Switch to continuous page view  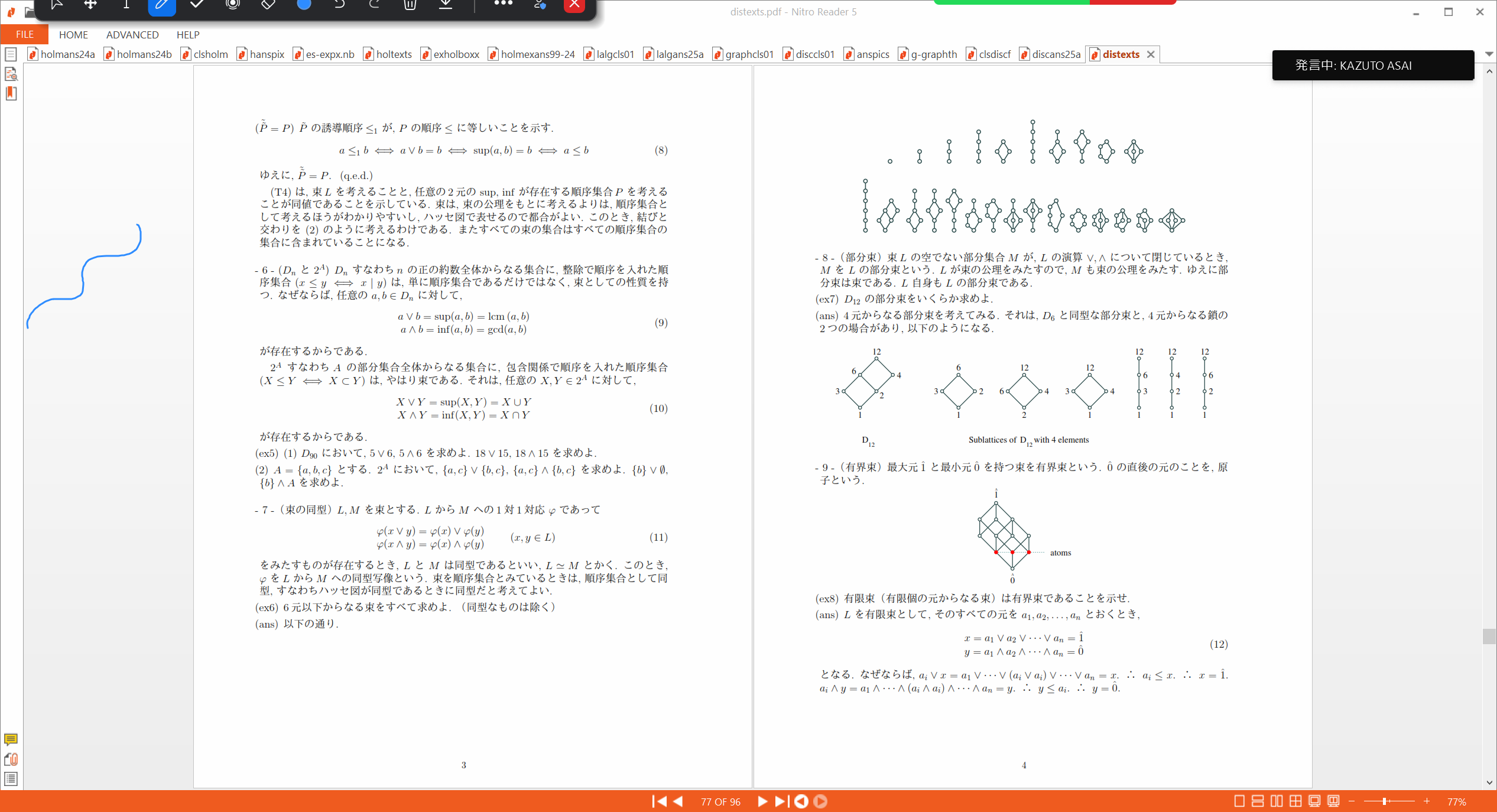1258,801
